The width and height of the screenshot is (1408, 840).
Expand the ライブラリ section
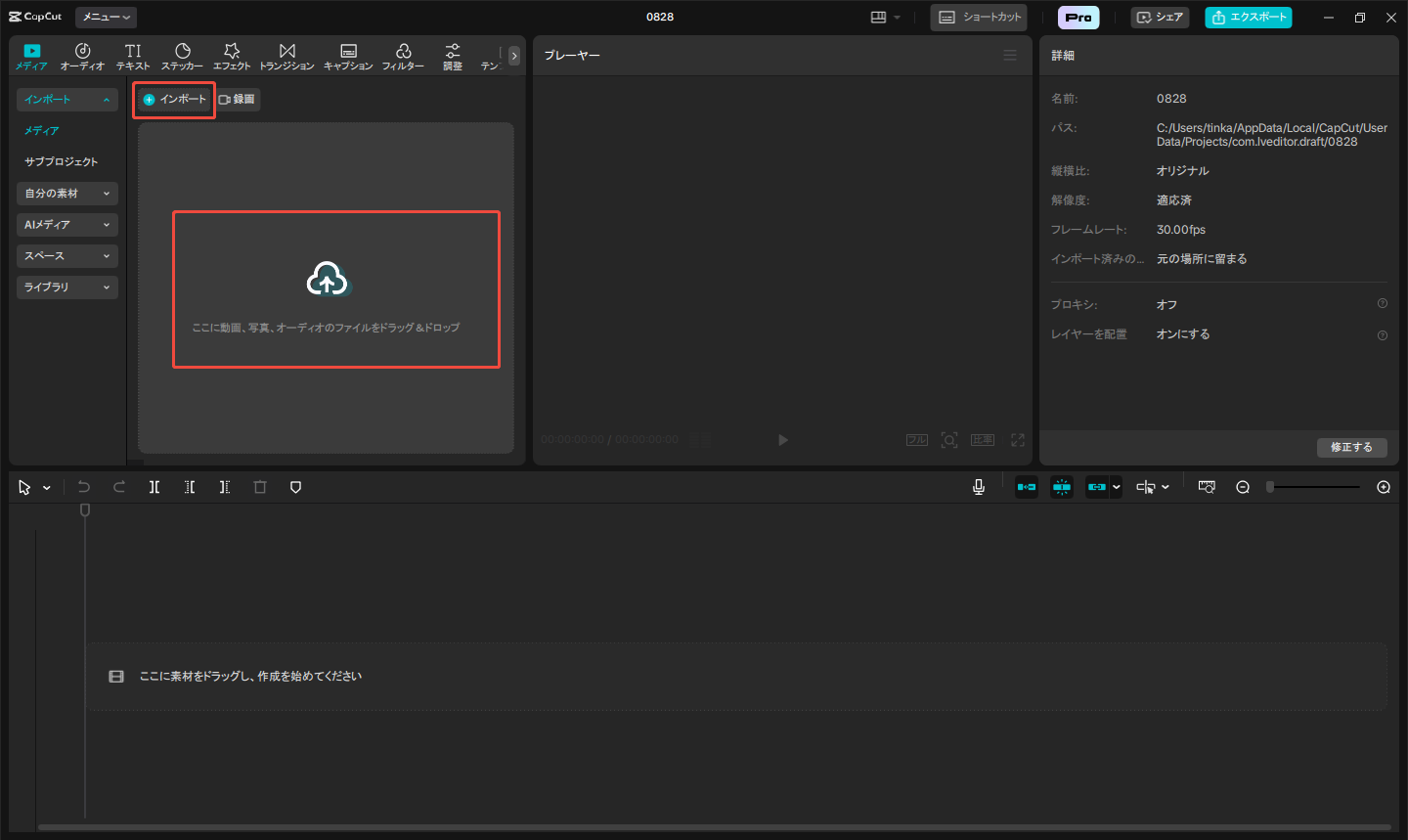click(x=67, y=287)
